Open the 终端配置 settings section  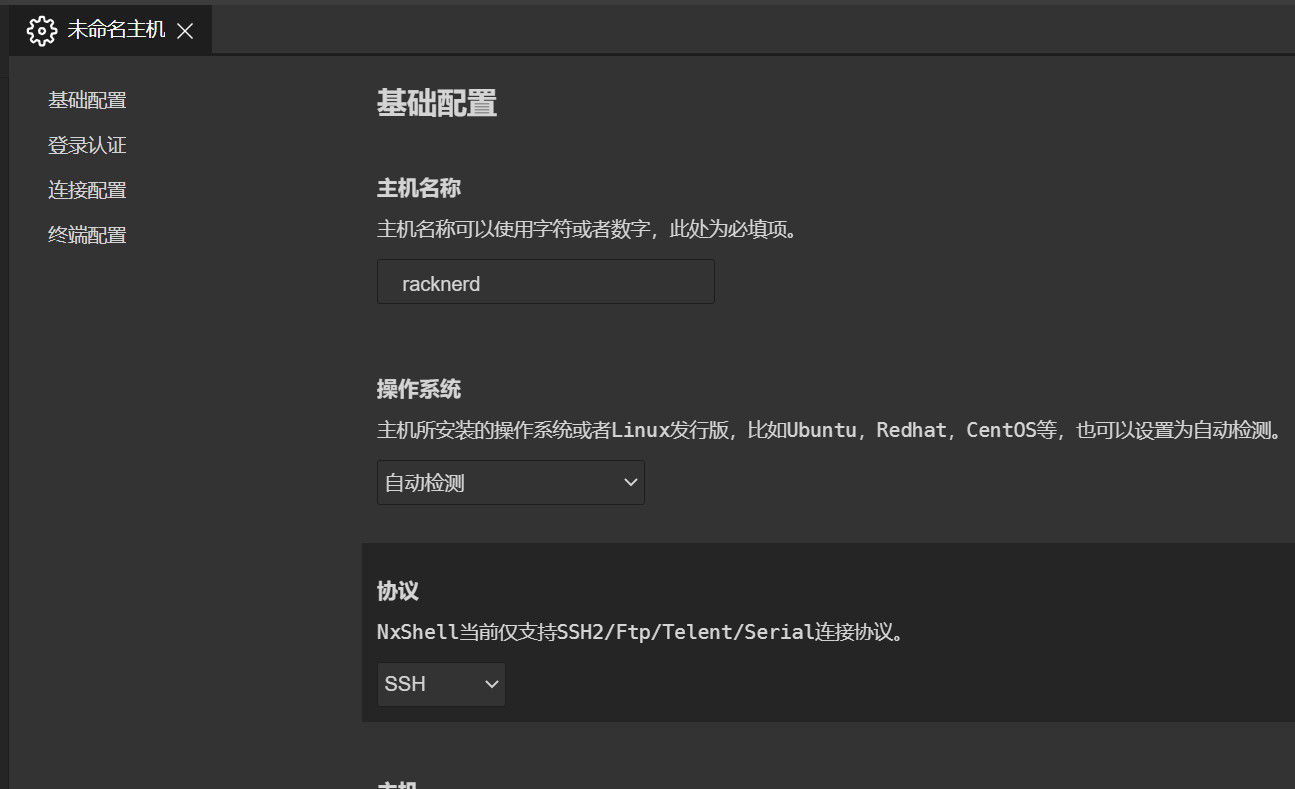pyautogui.click(x=87, y=235)
